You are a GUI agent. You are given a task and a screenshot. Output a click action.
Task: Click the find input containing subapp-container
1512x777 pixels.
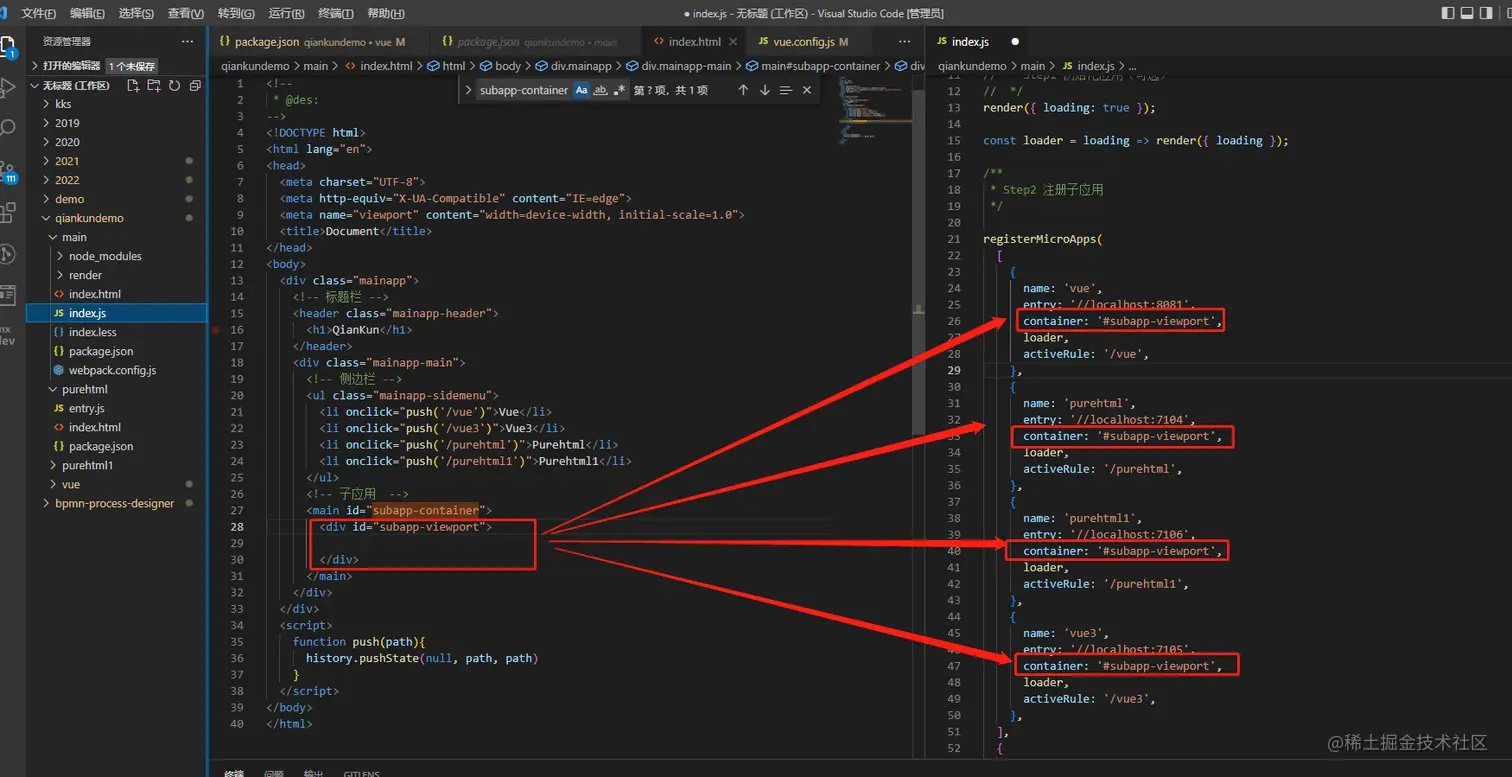point(523,90)
